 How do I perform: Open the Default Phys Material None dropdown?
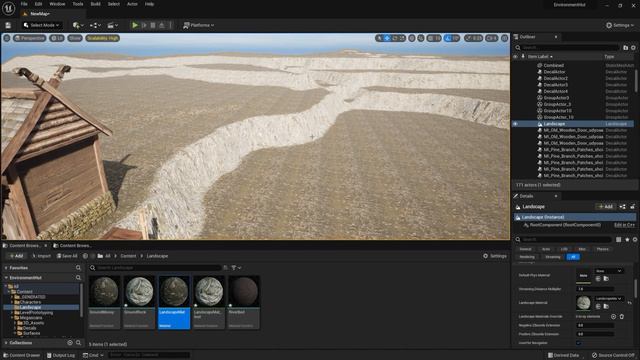pos(608,271)
